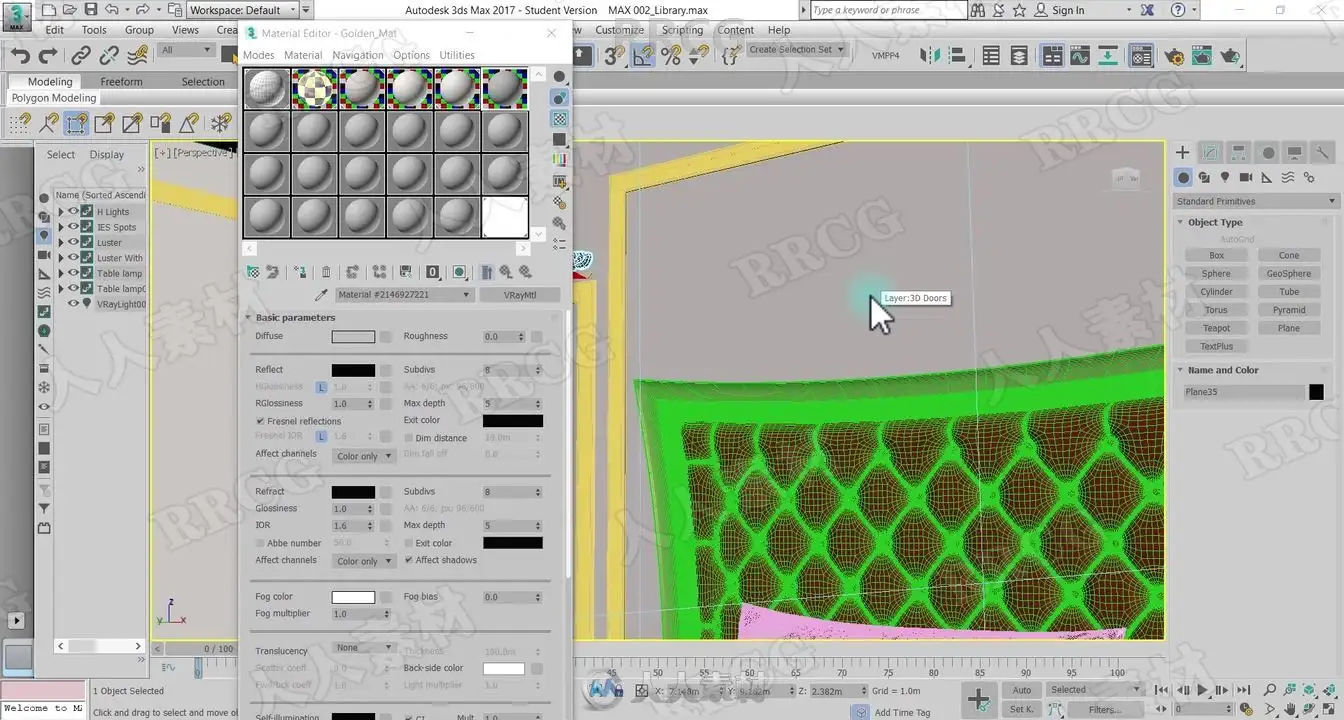
Task: Click the GeoSphere object button
Action: 1289,273
